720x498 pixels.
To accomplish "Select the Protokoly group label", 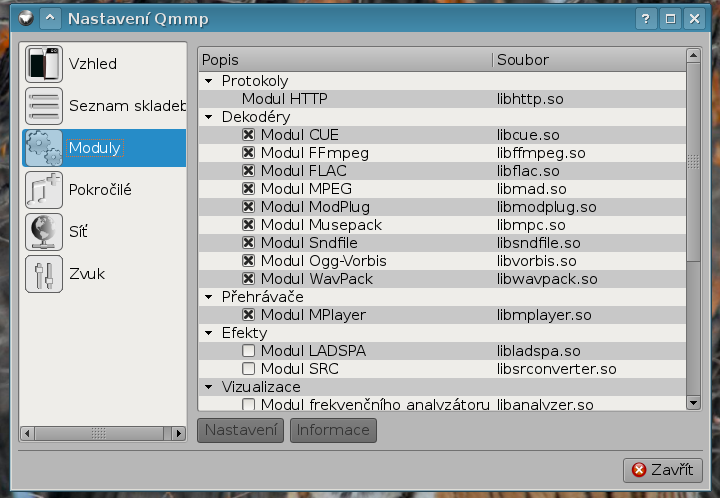I will pos(255,81).
